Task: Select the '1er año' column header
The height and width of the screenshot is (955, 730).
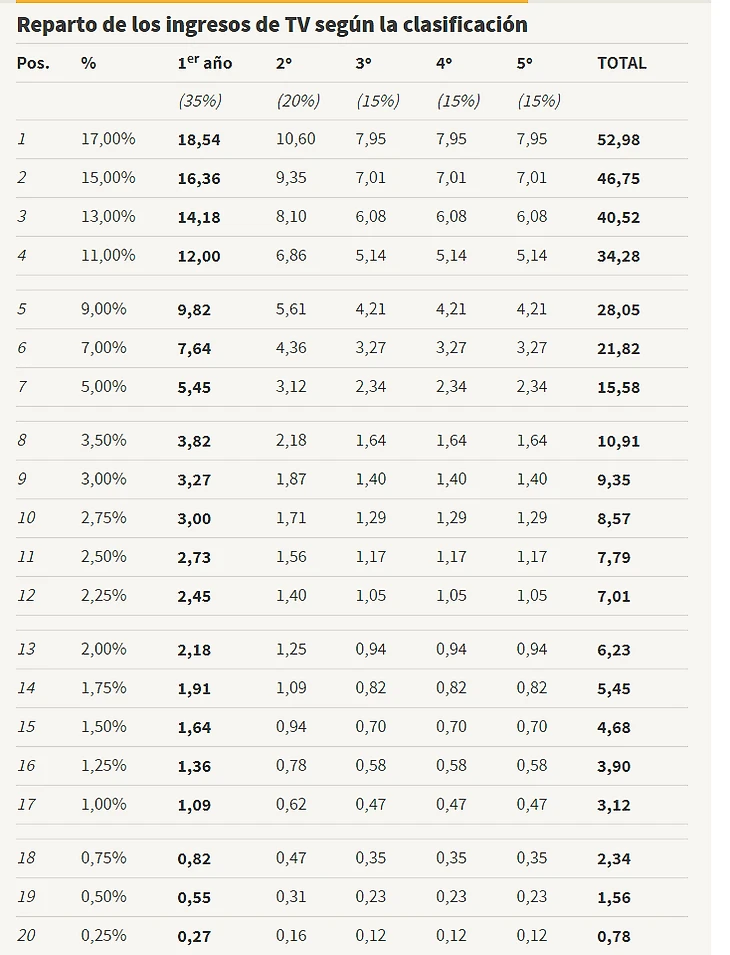Action: click(x=205, y=62)
